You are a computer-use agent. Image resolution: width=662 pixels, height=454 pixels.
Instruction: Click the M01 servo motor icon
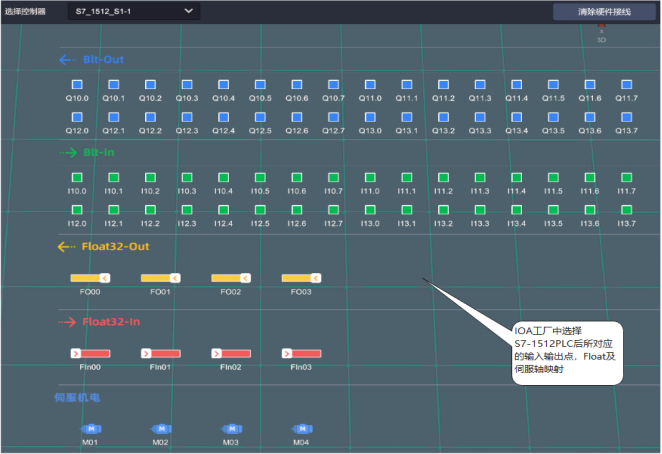[x=90, y=429]
